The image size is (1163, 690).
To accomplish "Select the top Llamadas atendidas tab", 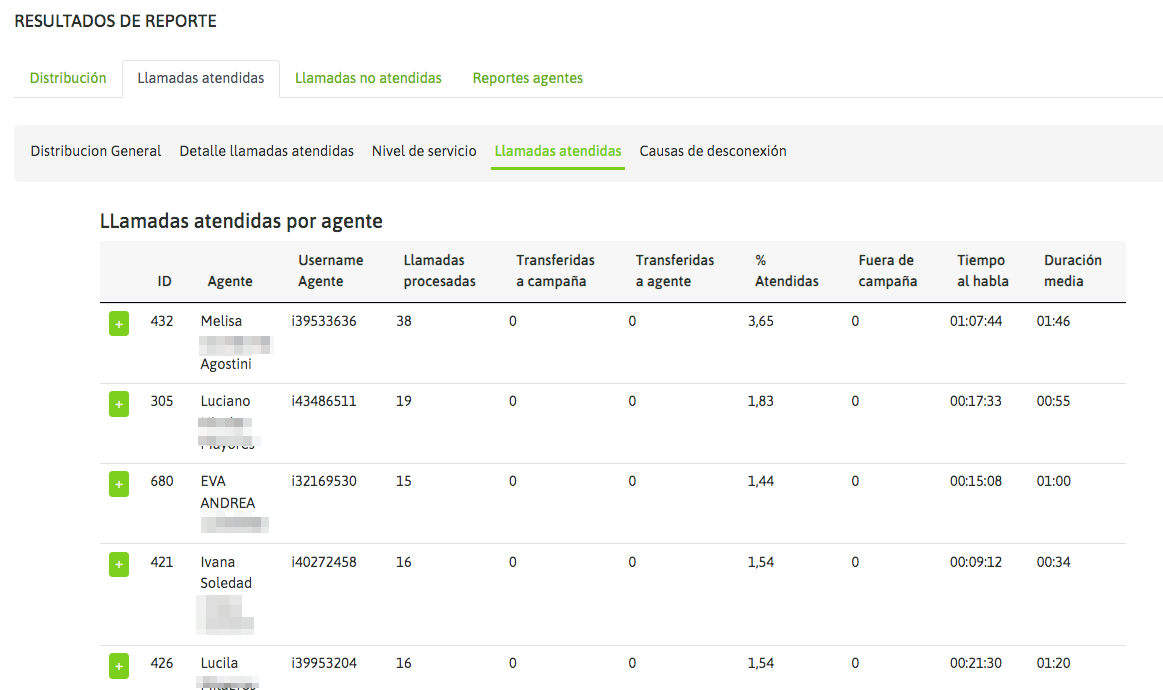I will [x=201, y=78].
